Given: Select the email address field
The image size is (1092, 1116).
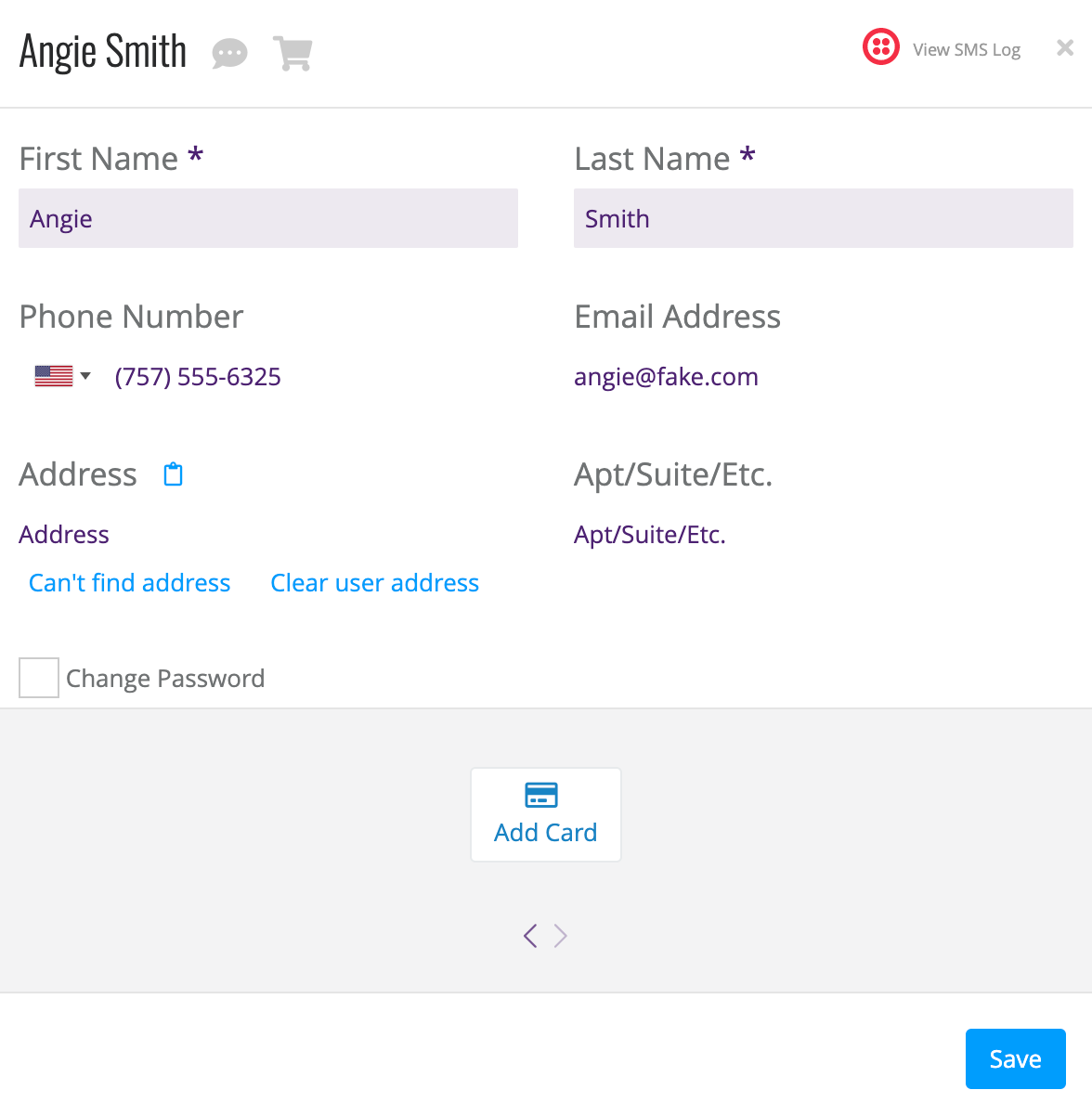Looking at the screenshot, I should [x=824, y=376].
